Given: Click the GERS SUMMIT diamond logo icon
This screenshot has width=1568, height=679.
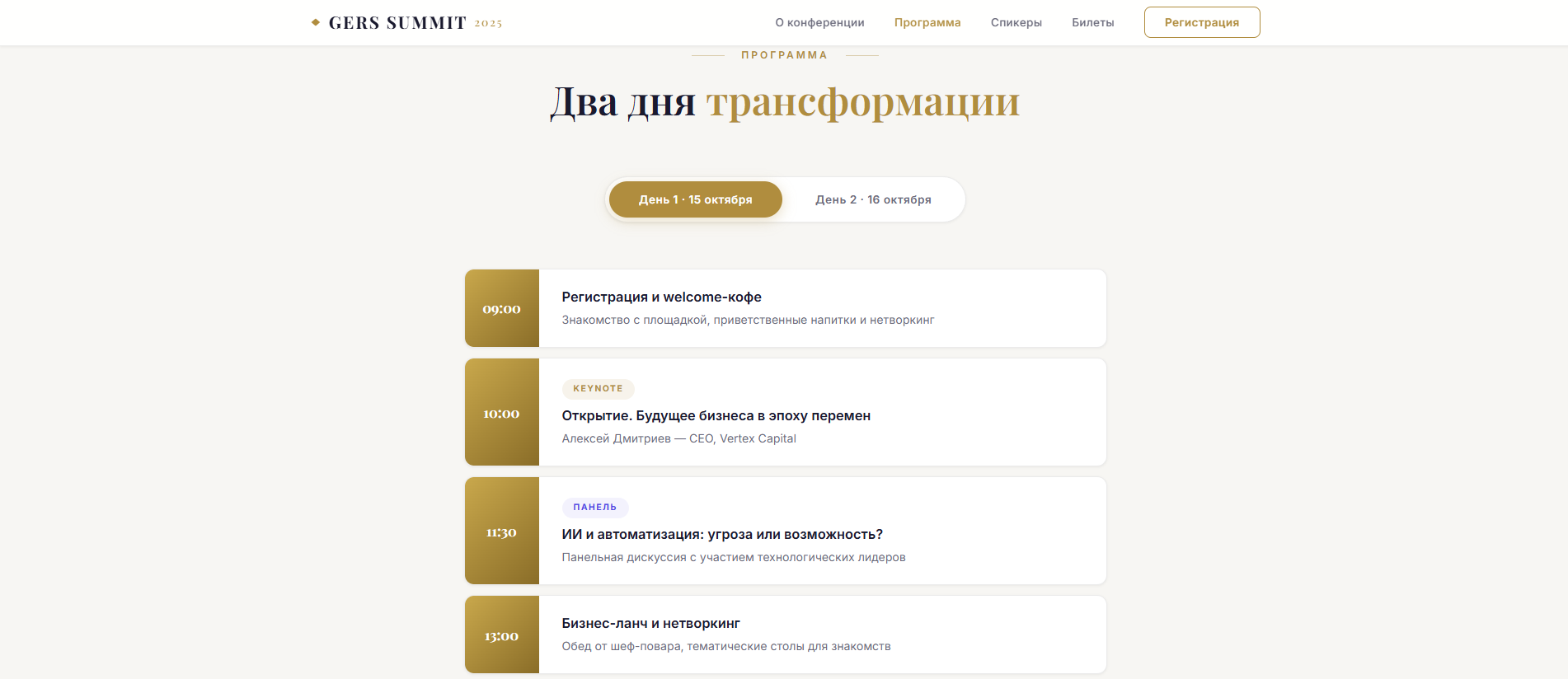Looking at the screenshot, I should [315, 22].
